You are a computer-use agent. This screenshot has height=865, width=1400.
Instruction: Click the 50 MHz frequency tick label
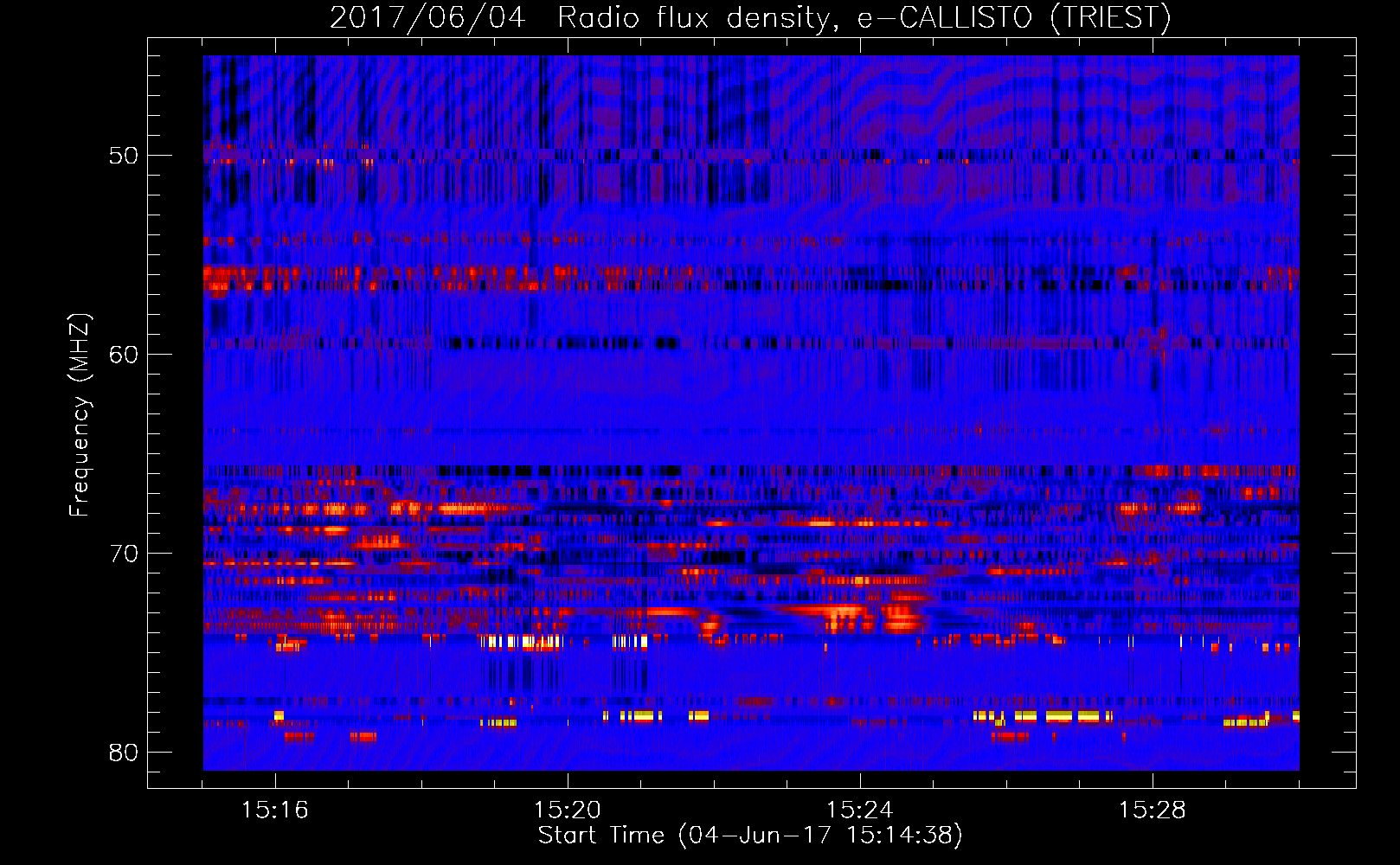124,156
